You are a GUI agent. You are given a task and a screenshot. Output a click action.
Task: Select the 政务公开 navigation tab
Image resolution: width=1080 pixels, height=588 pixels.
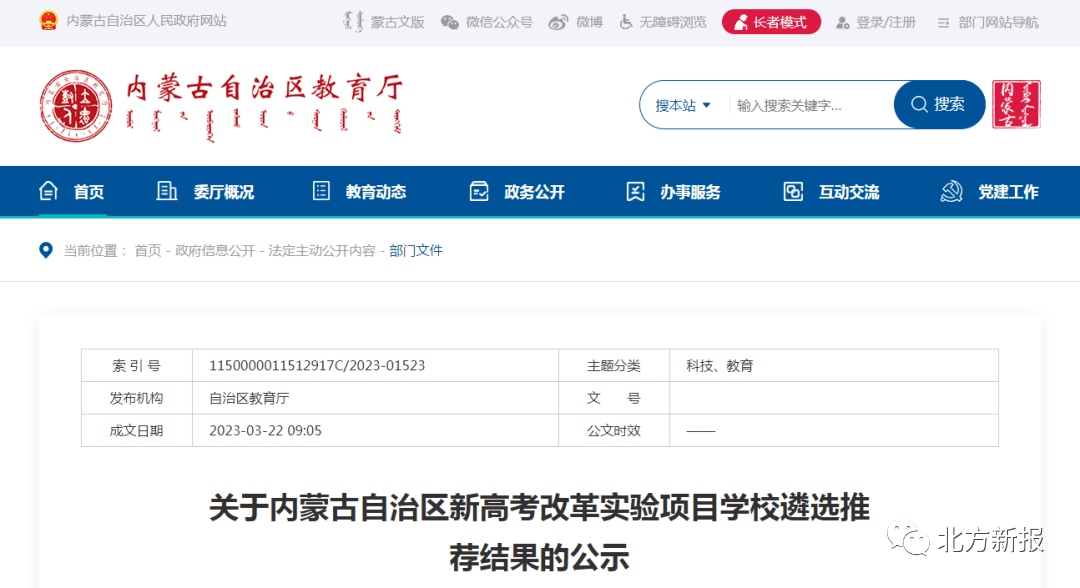point(517,192)
